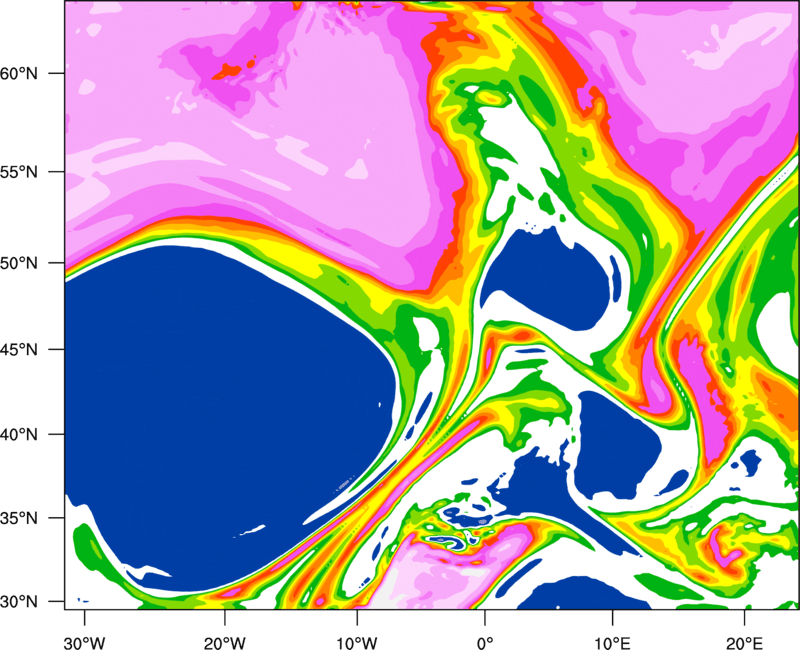
Task: Click the 45°N latitude label
Action: click(x=19, y=350)
